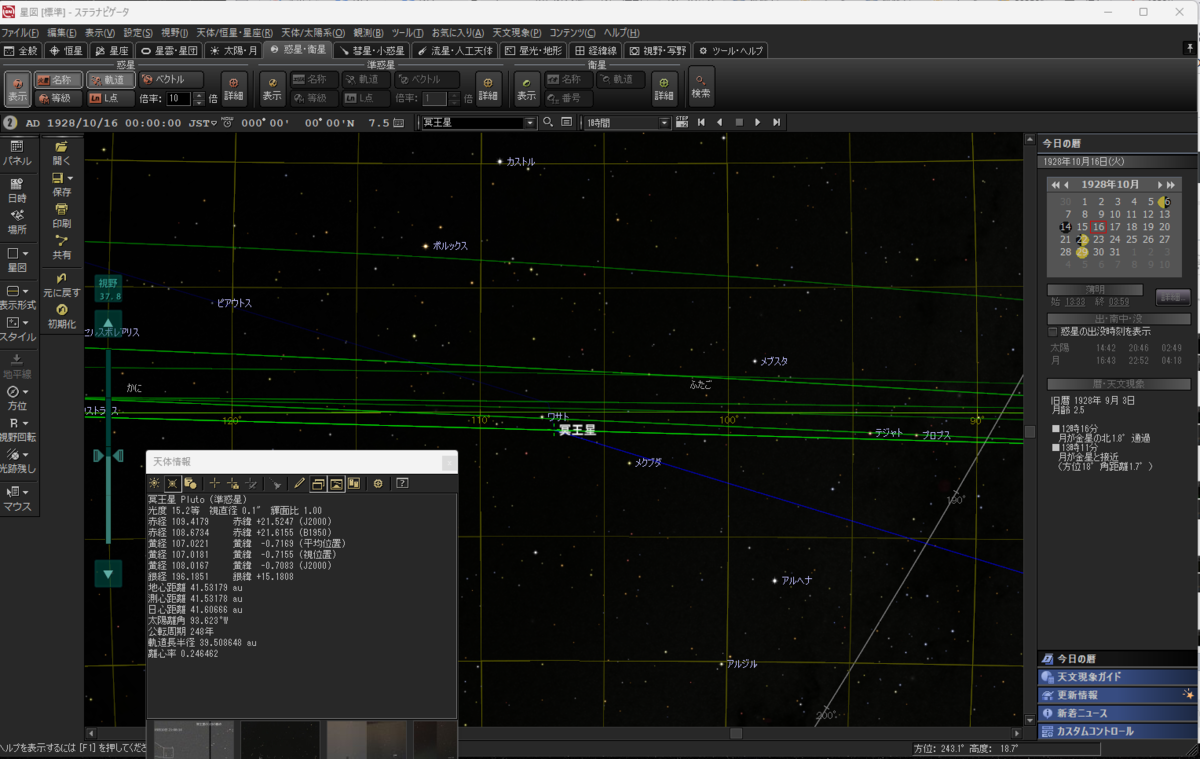Open the 場所 location tool

[17, 221]
